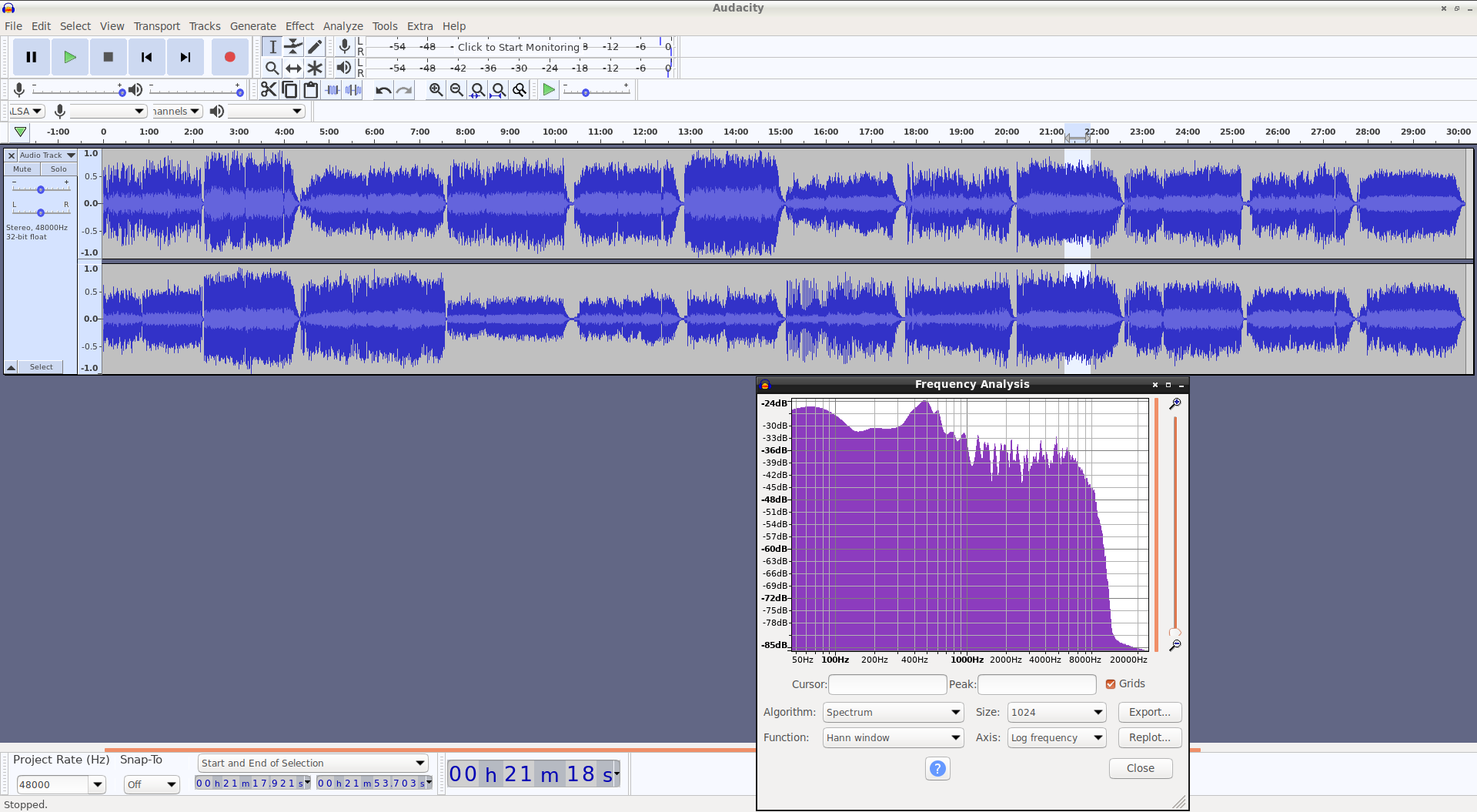Open the Tracks menu
The width and height of the screenshot is (1477, 812).
pyautogui.click(x=205, y=26)
